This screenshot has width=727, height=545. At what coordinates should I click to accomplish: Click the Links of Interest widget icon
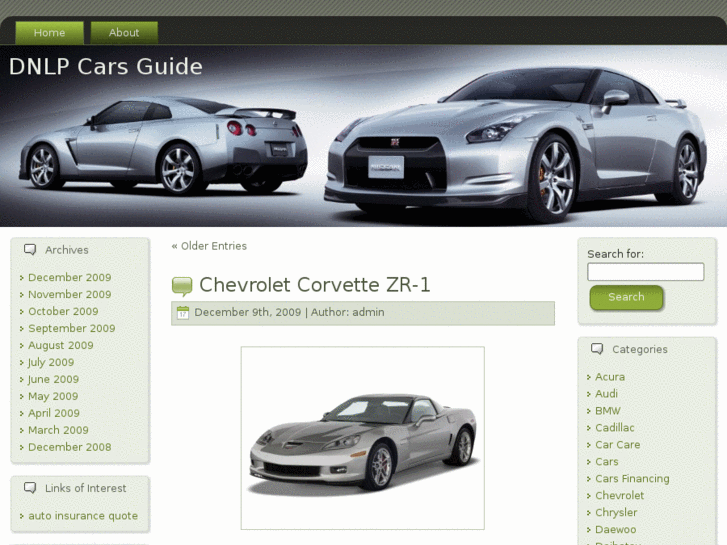coord(30,487)
